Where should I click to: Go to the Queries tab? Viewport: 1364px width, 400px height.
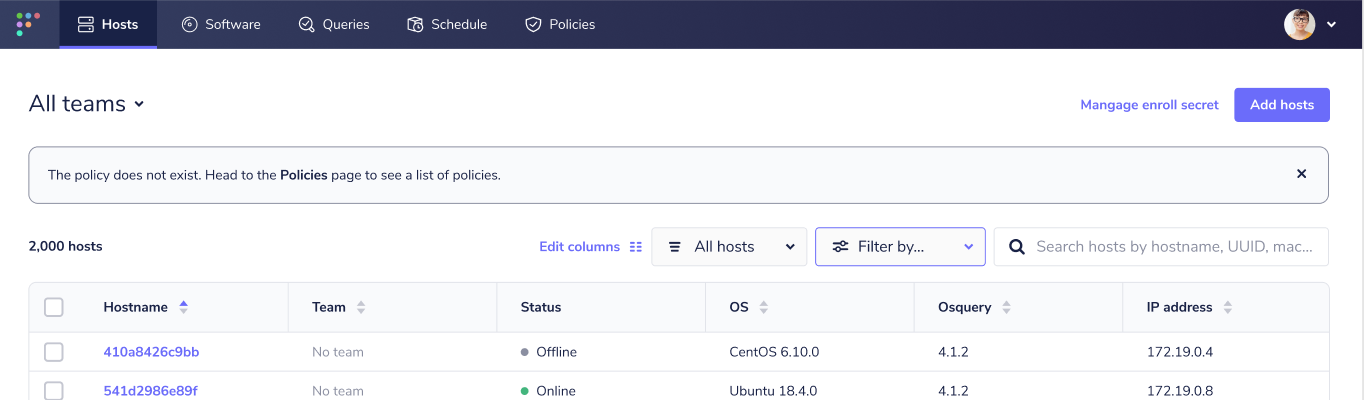tap(334, 24)
